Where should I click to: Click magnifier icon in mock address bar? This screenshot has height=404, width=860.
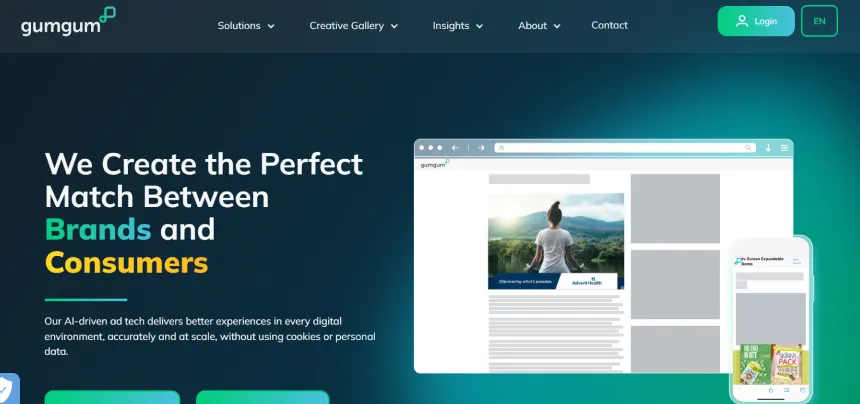pos(747,147)
